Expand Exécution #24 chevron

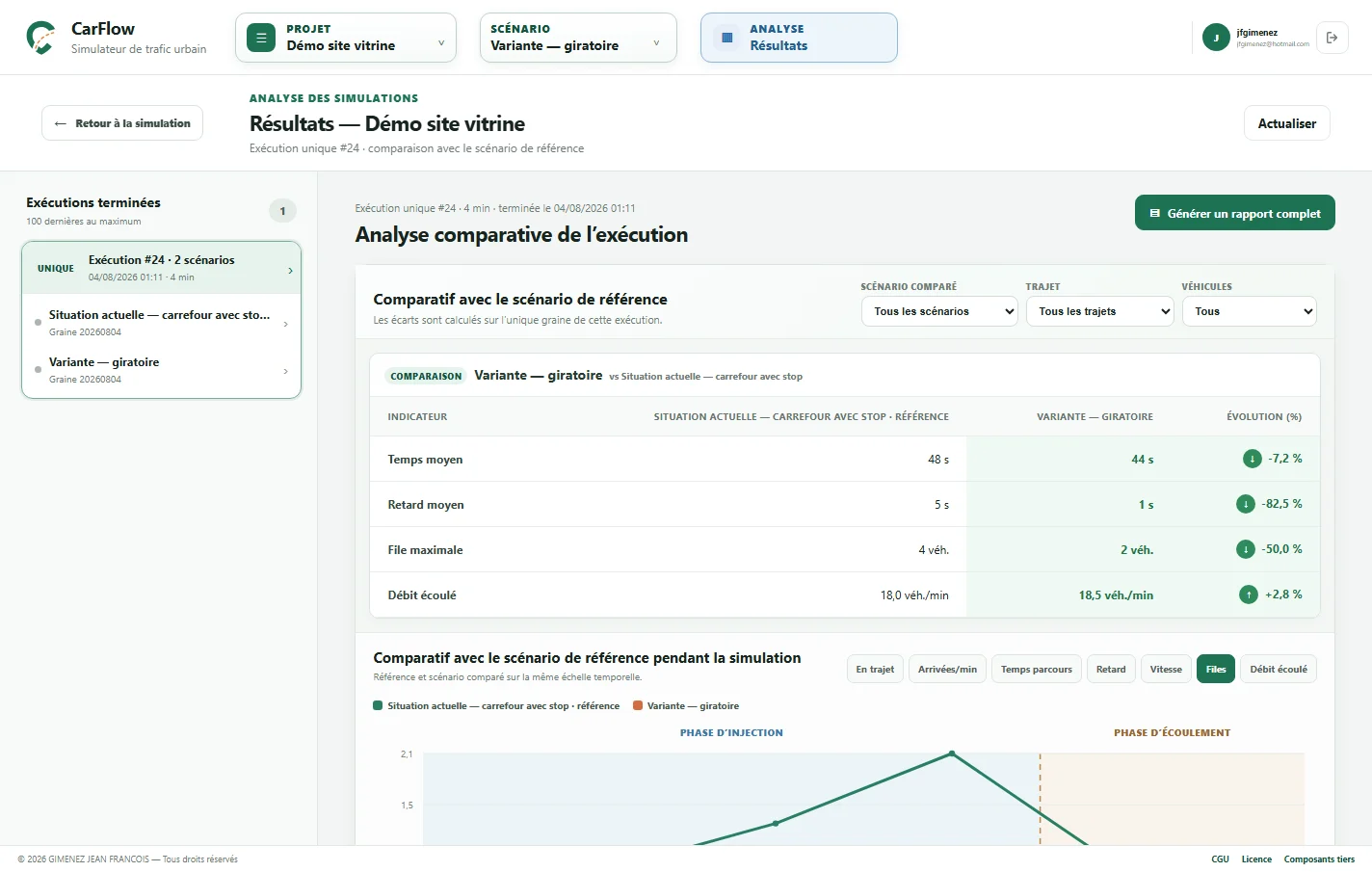pos(290,271)
